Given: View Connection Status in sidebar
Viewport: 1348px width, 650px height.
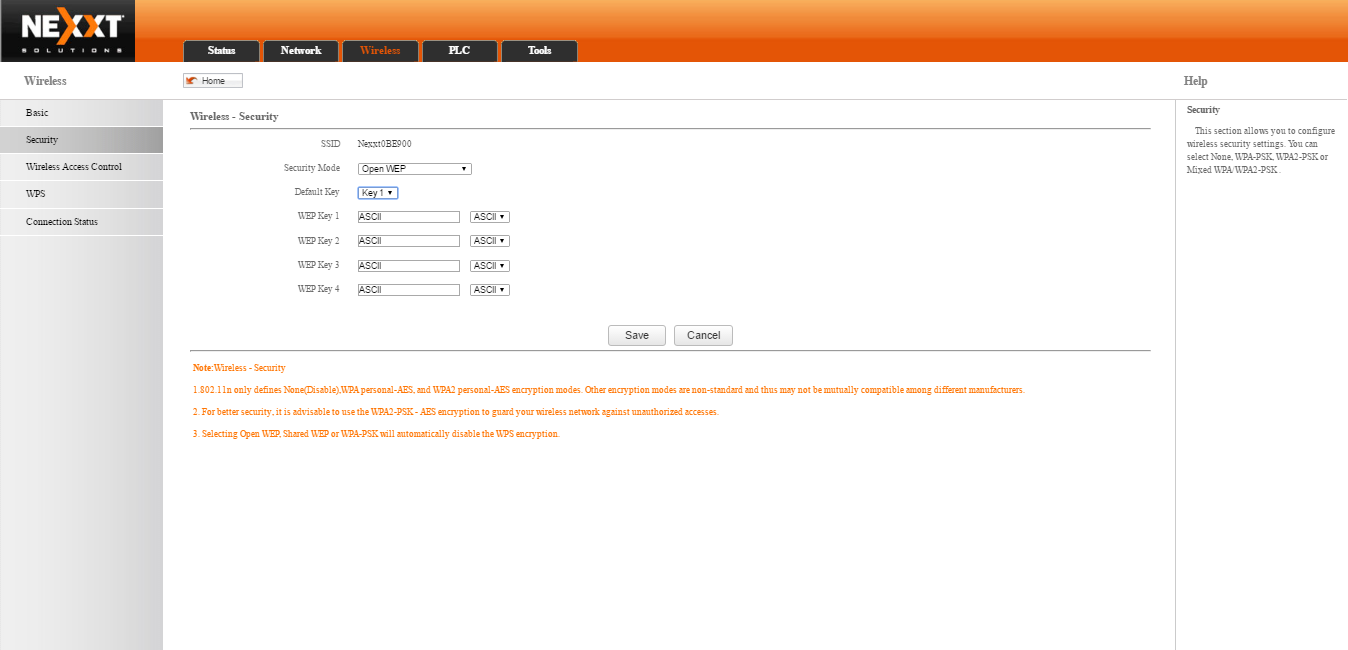Looking at the screenshot, I should click(x=81, y=222).
